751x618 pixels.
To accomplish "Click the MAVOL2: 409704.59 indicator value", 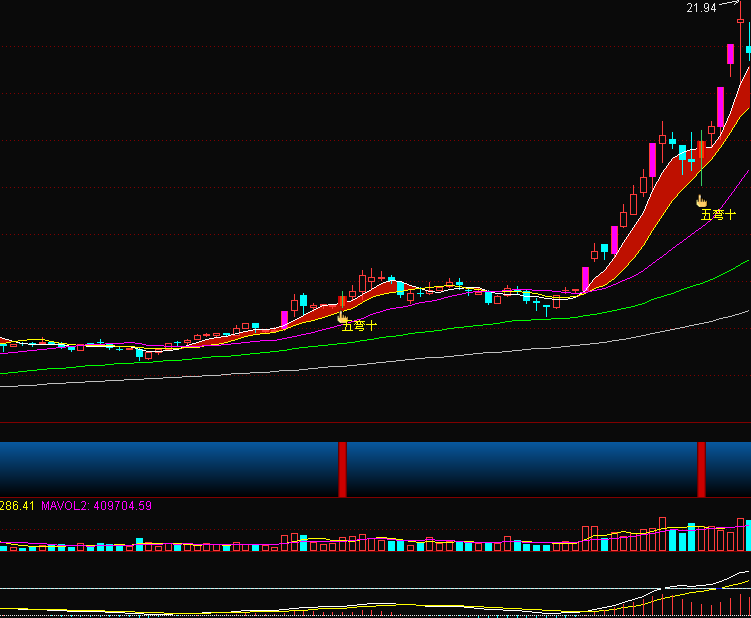I will 96,506.
